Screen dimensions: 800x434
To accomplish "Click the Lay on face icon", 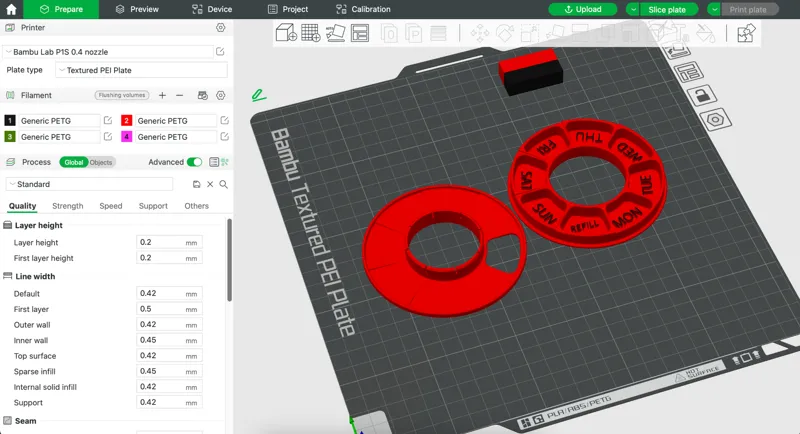I will click(x=555, y=34).
